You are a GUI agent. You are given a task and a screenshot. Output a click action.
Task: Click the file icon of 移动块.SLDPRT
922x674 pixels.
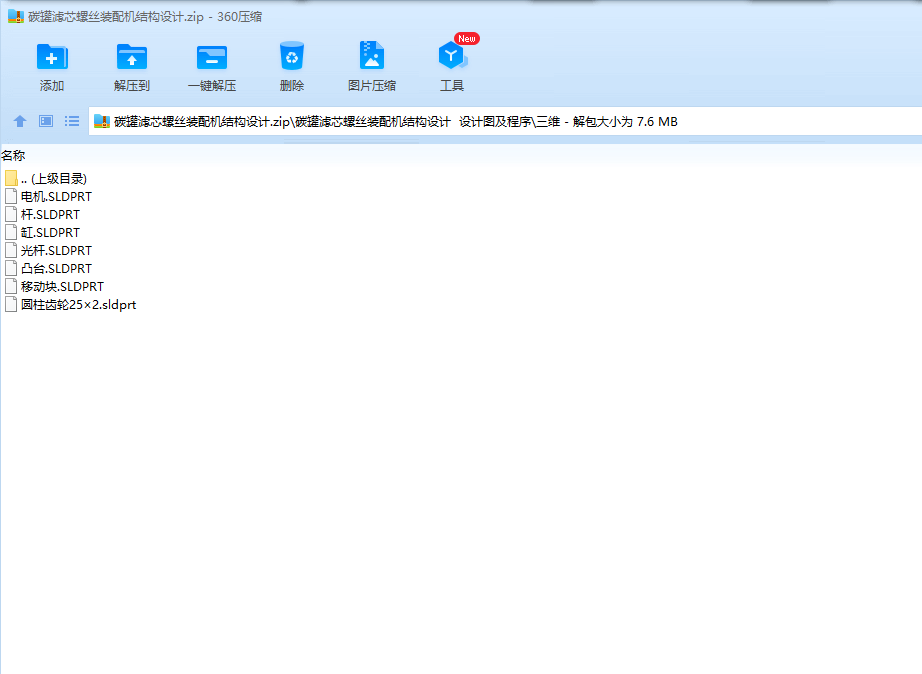(11, 286)
